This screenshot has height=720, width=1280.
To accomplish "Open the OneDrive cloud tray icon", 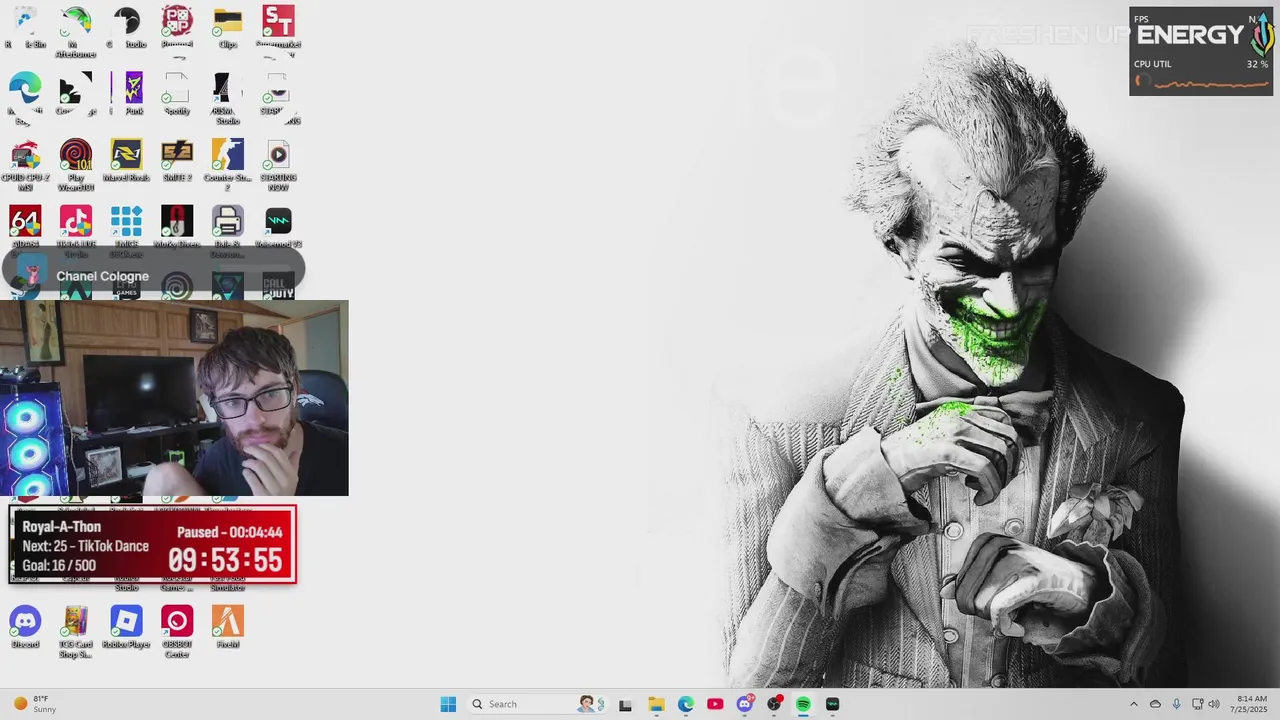I will [x=1155, y=704].
